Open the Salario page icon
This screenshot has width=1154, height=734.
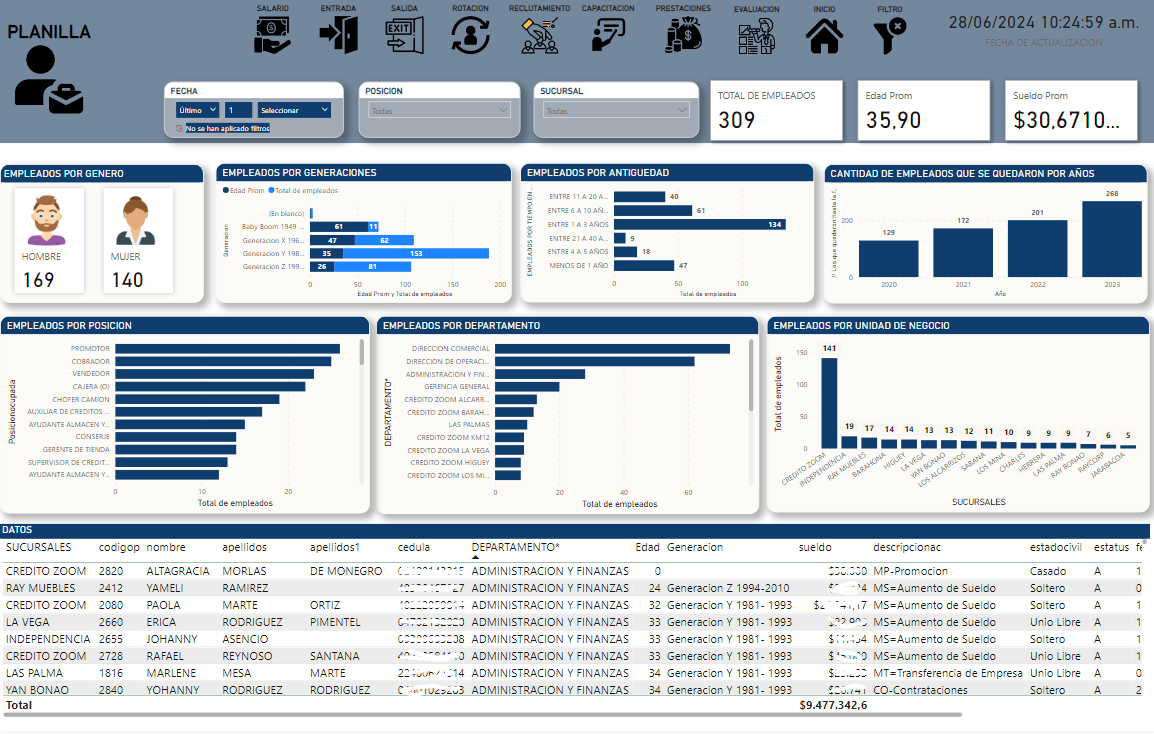point(272,36)
